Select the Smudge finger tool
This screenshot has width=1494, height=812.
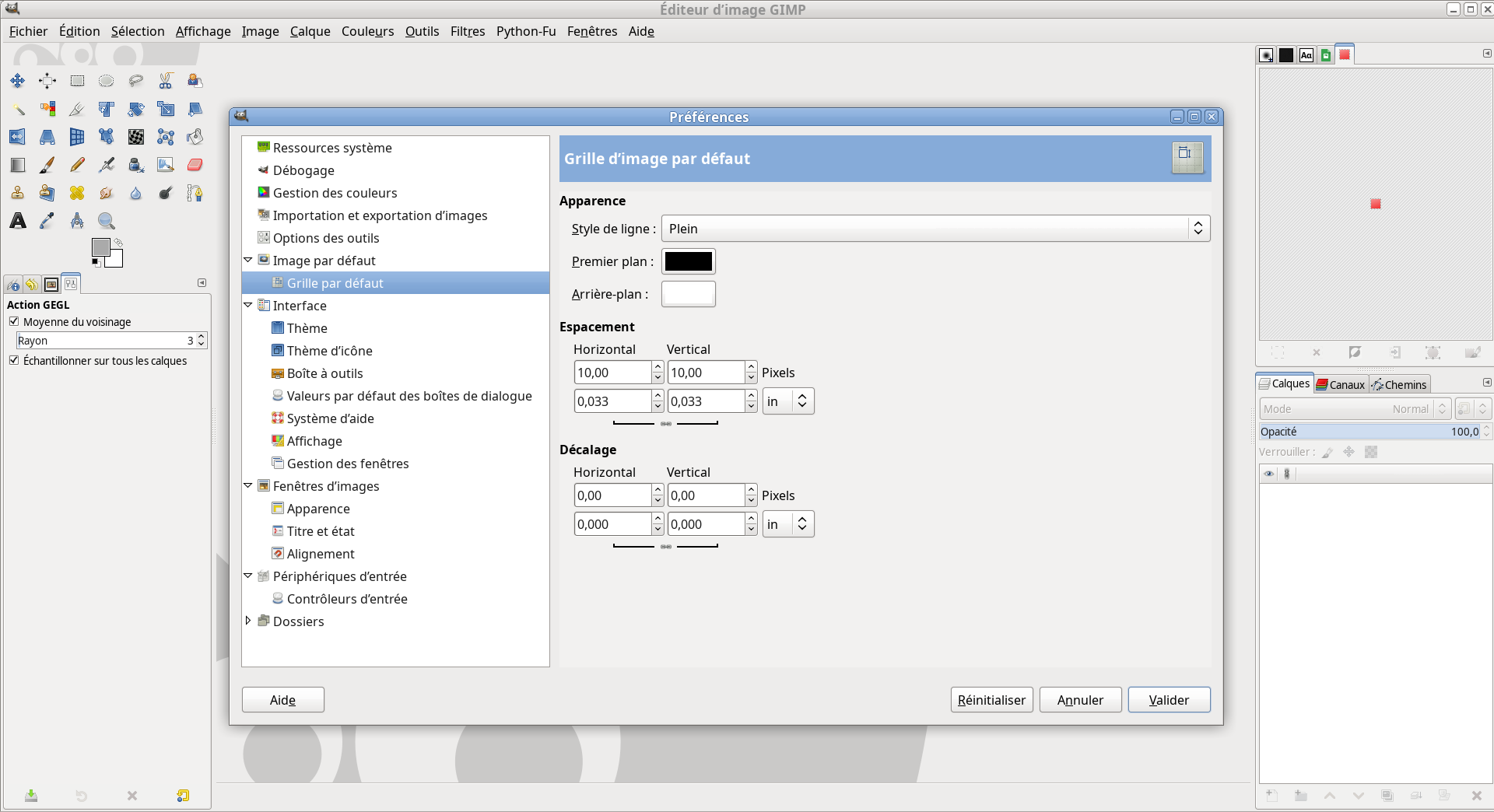[107, 193]
